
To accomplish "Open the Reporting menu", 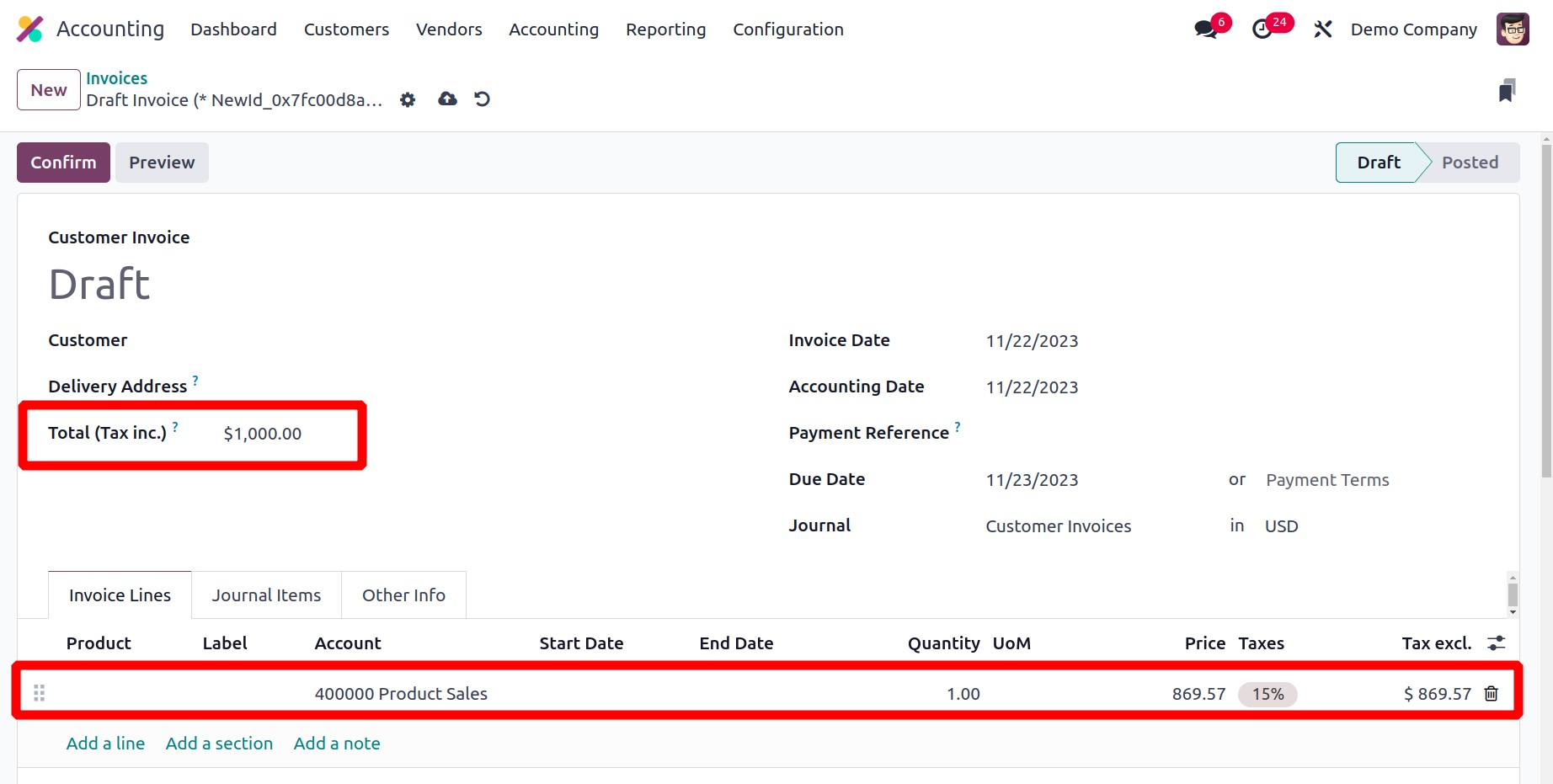I will [x=665, y=29].
